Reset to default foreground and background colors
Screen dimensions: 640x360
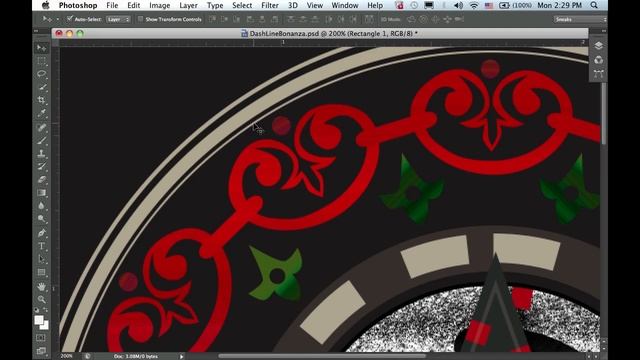(x=37, y=311)
